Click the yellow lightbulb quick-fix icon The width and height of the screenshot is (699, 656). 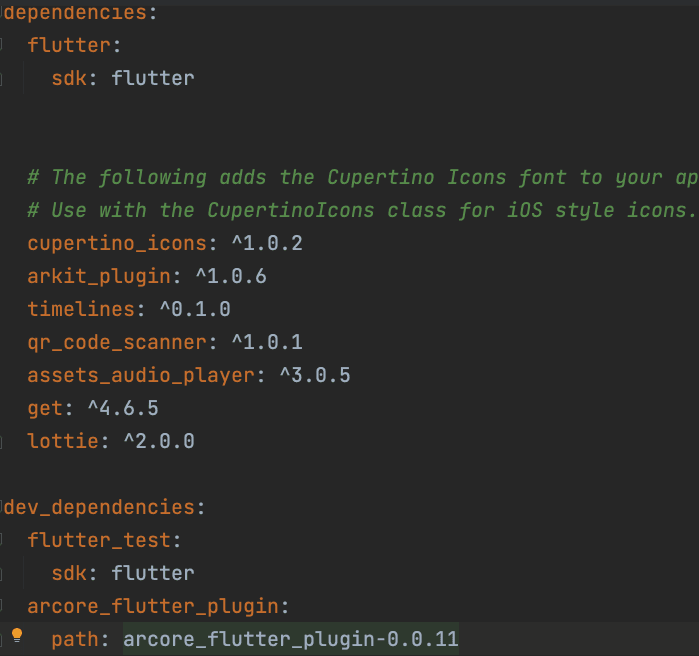tap(16, 636)
